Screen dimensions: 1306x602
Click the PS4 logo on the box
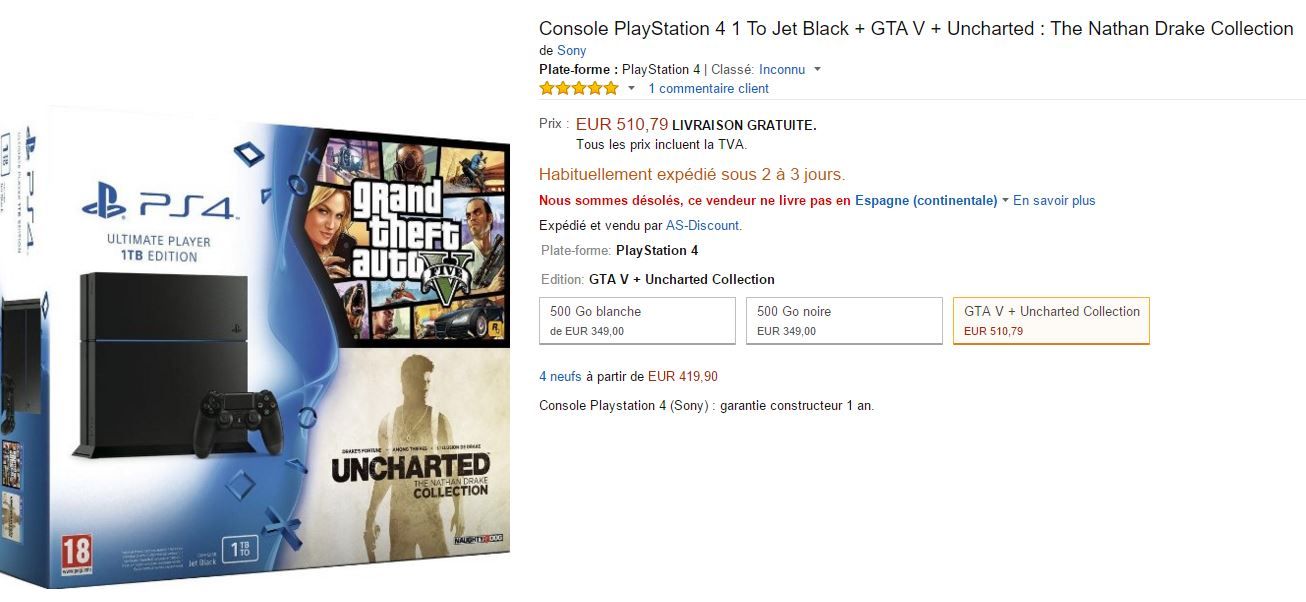tap(161, 206)
